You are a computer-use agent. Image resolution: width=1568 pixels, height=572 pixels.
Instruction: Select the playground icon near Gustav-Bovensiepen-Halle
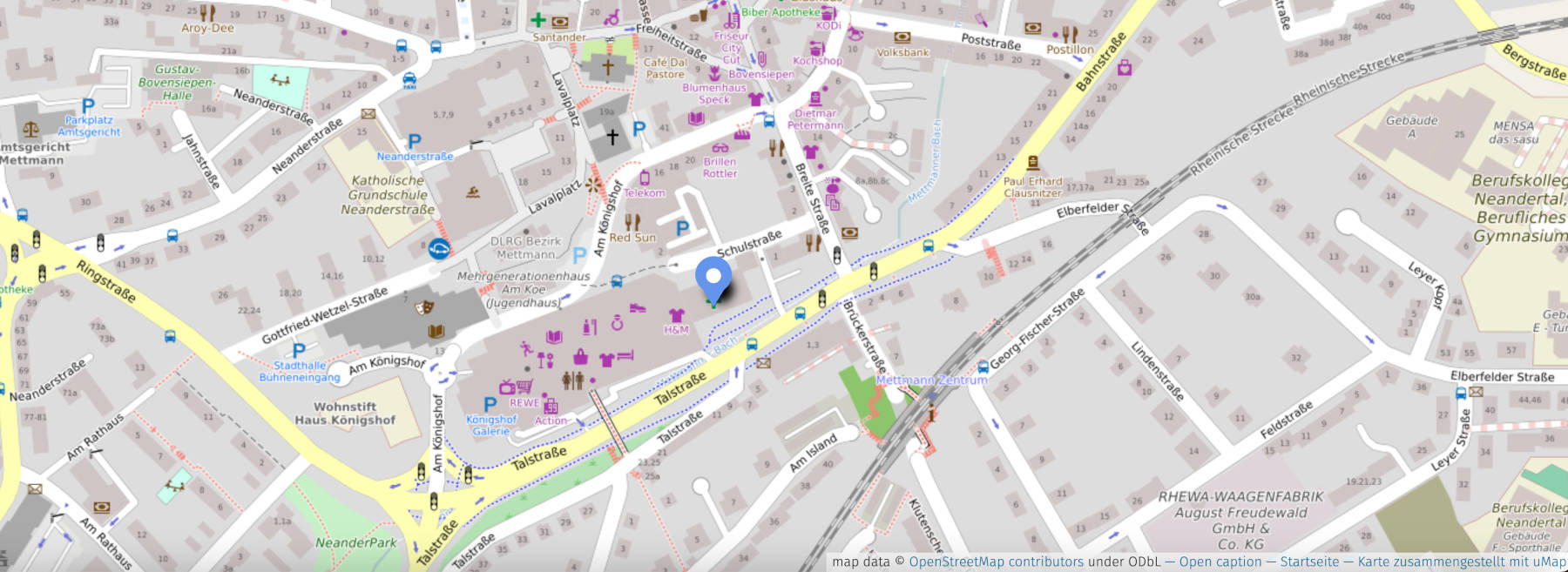(x=280, y=81)
